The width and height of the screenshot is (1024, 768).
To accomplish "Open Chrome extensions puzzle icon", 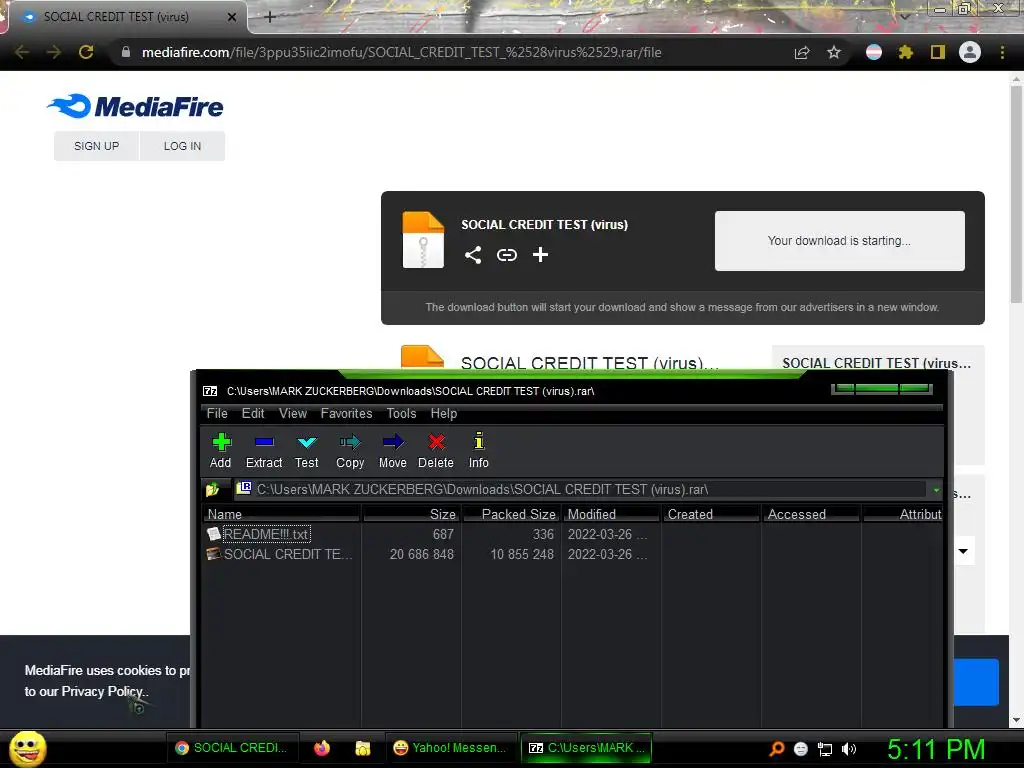I will (x=905, y=52).
